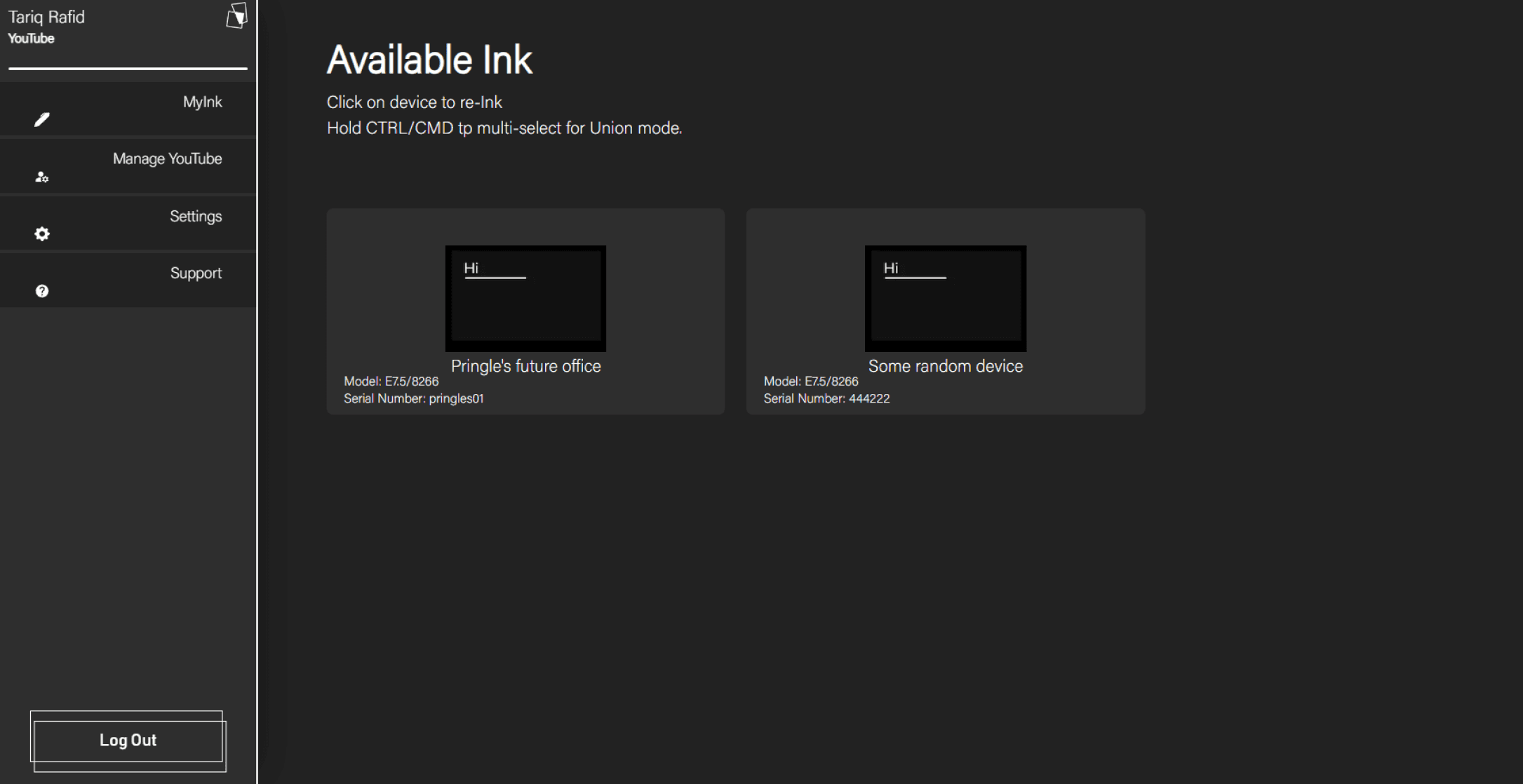1523x784 pixels.
Task: Open the Manage YouTube menu entry
Action: (167, 159)
